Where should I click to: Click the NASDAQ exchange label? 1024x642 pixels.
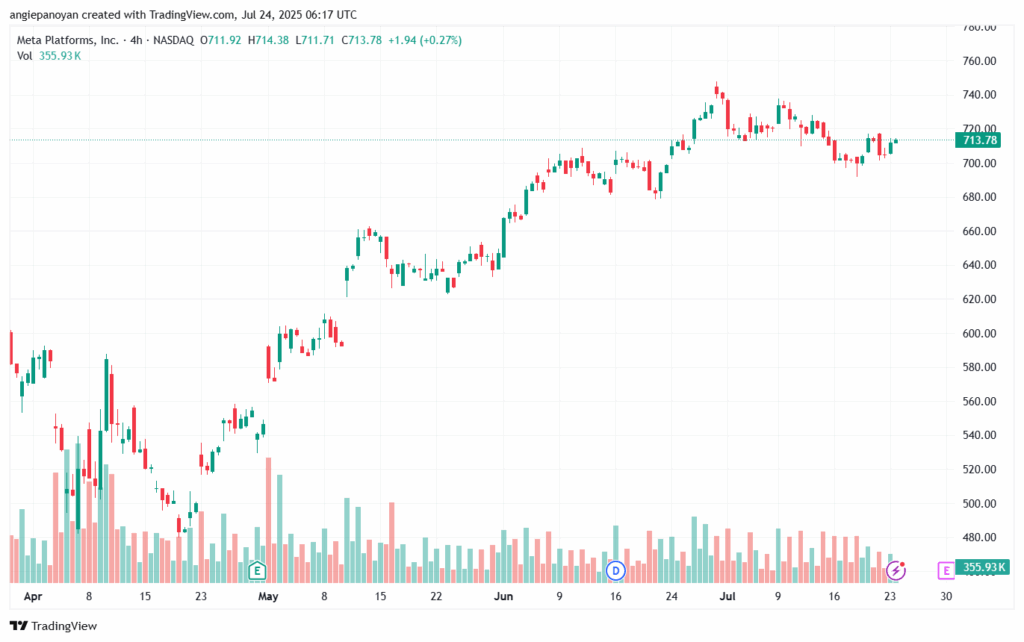click(x=174, y=40)
